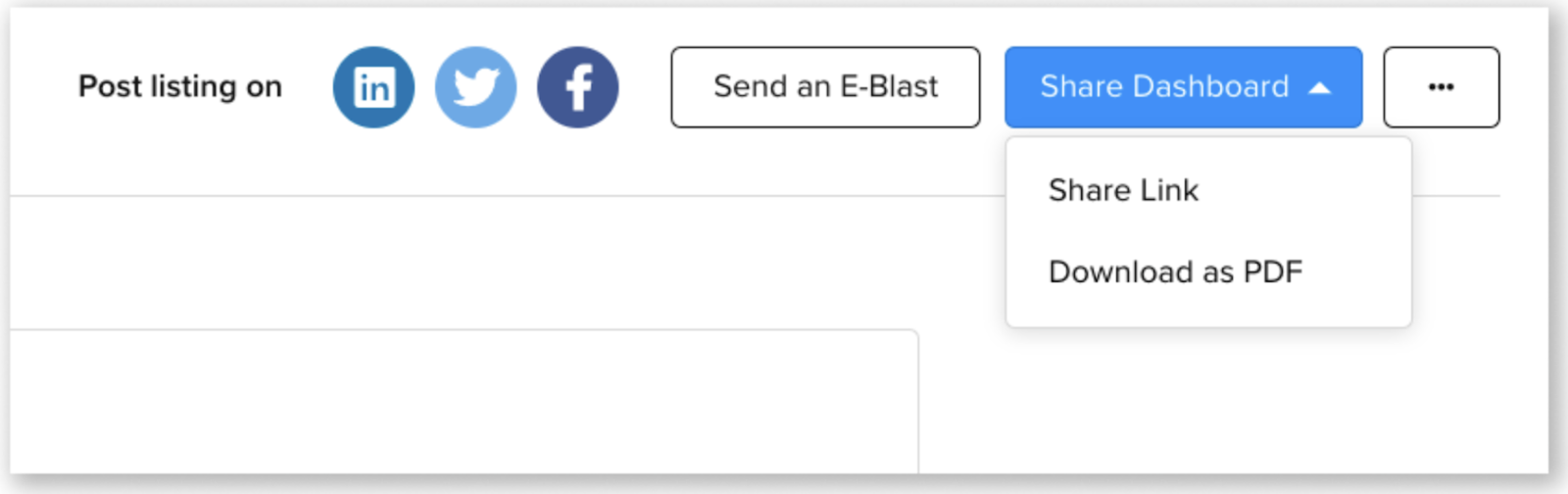Click the Send an E-Blast button

(825, 87)
